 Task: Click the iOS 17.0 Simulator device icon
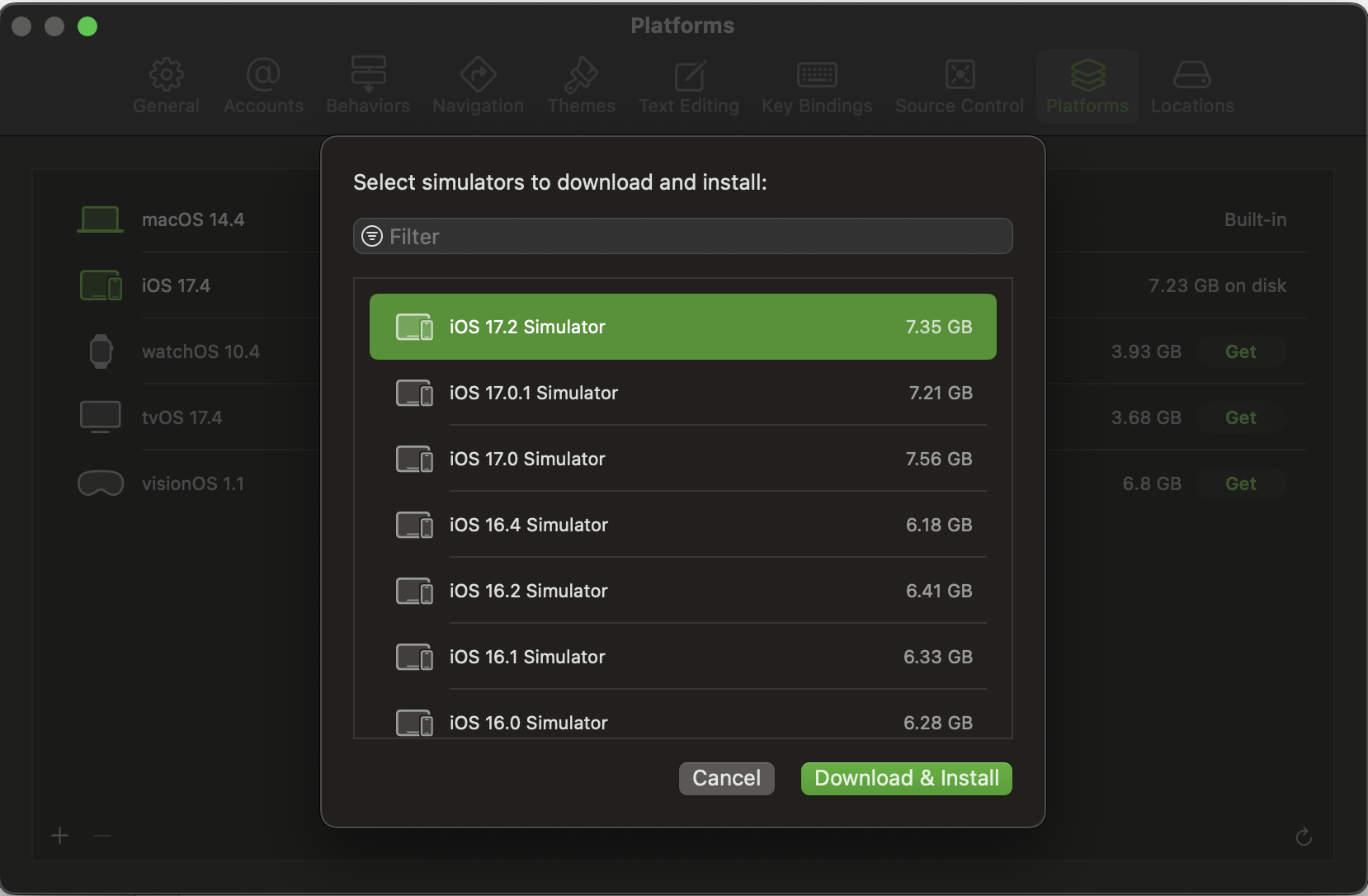[414, 459]
